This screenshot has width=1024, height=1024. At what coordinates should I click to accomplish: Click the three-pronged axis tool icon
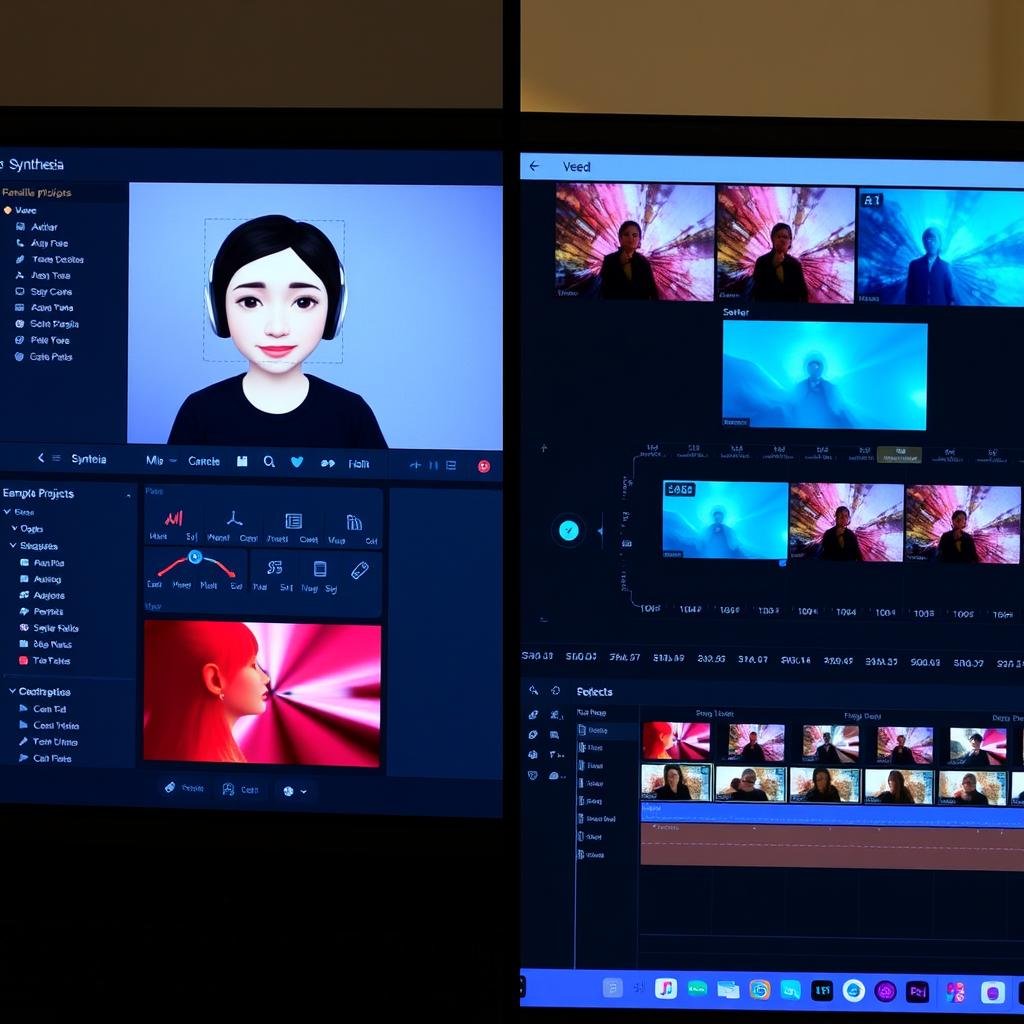click(234, 518)
